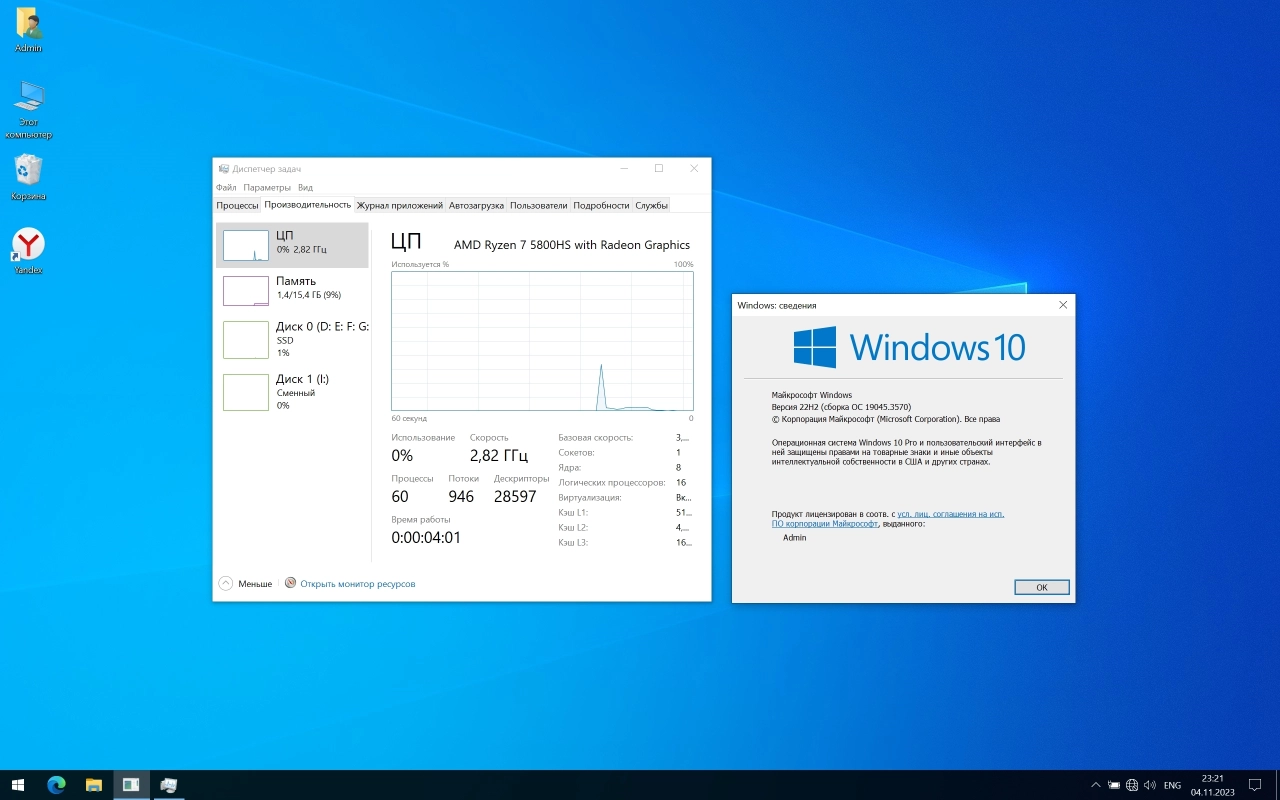
Task: Click the 2,82 ГГц speed value
Action: (x=498, y=456)
